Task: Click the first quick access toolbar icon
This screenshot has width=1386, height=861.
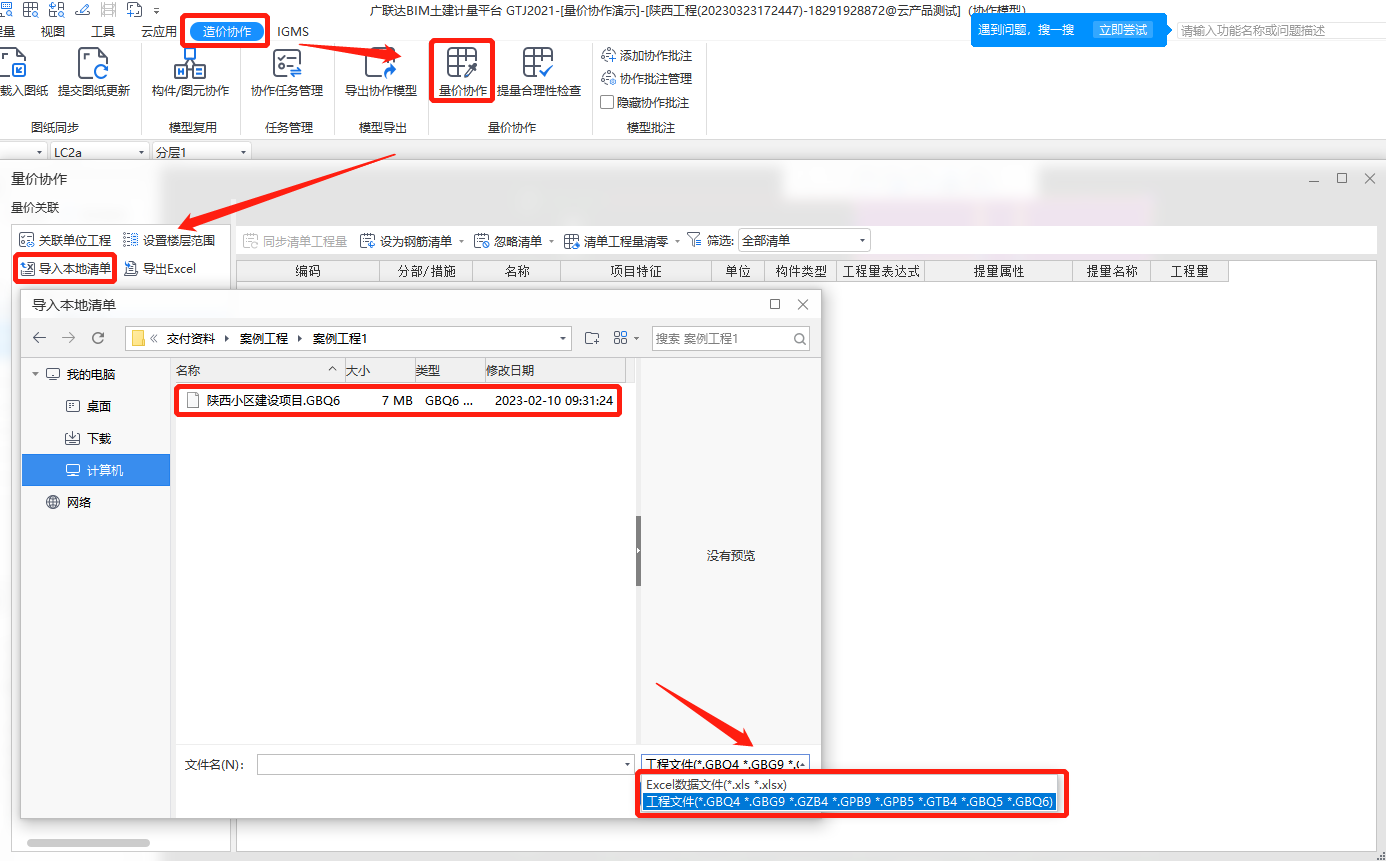Action: pyautogui.click(x=6, y=9)
